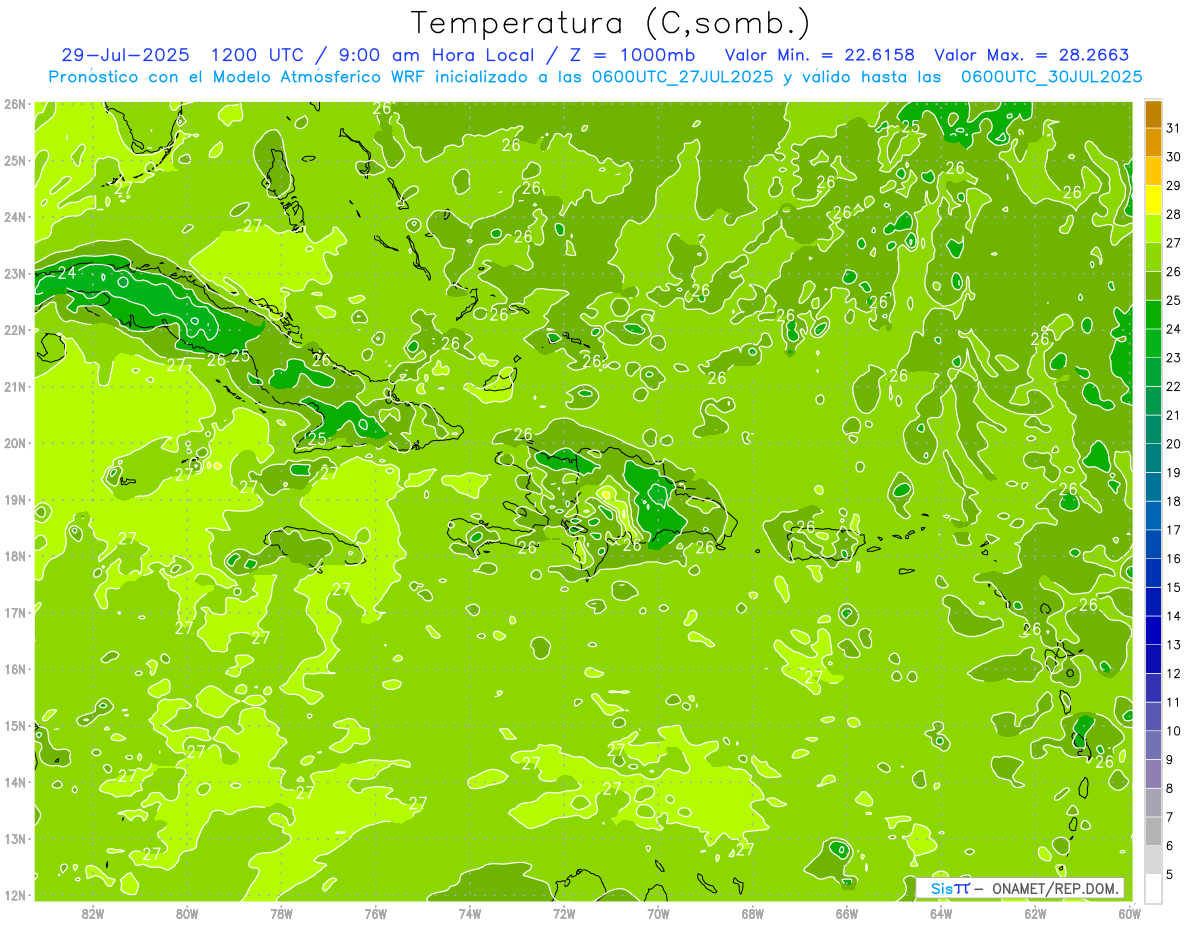The height and width of the screenshot is (927, 1200).
Task: Click the 24 contour label over western Cuba
Action: pos(67,273)
